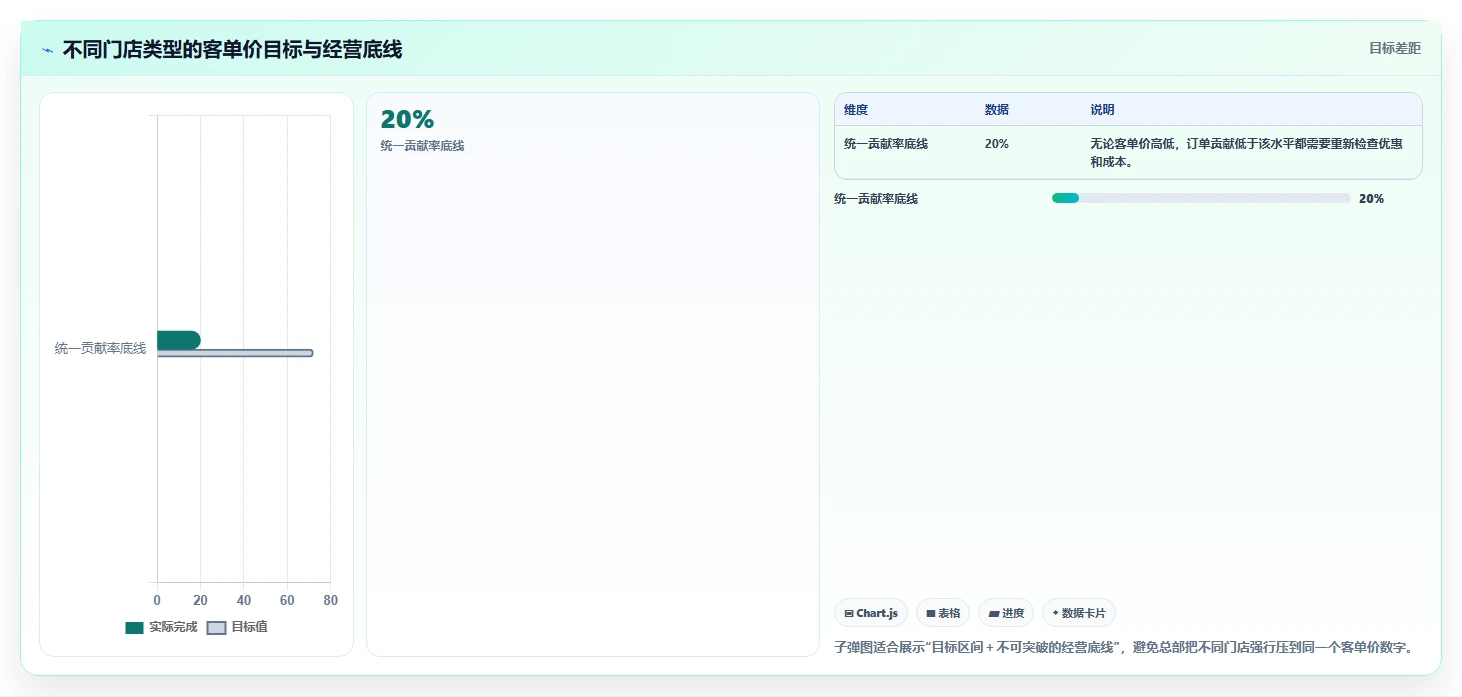Click the 表格 tag chip
The height and width of the screenshot is (697, 1462).
tap(943, 613)
